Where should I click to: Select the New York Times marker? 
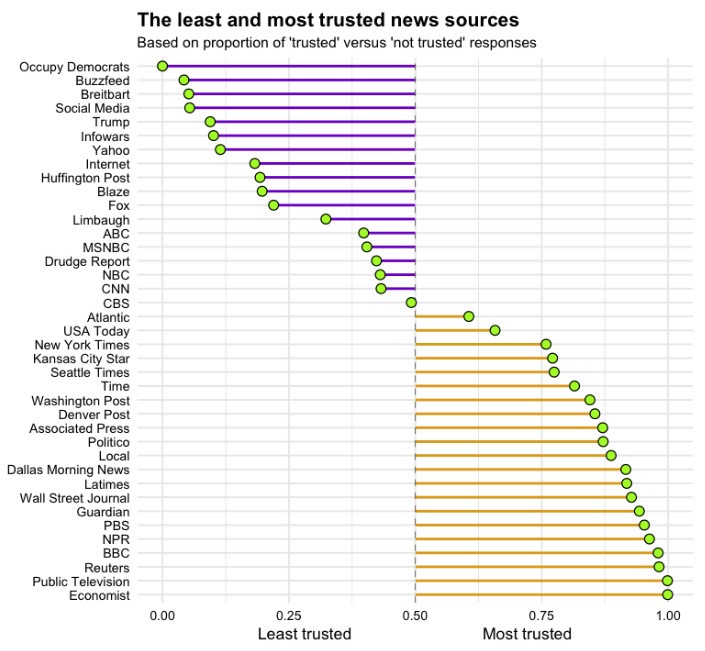tap(546, 344)
